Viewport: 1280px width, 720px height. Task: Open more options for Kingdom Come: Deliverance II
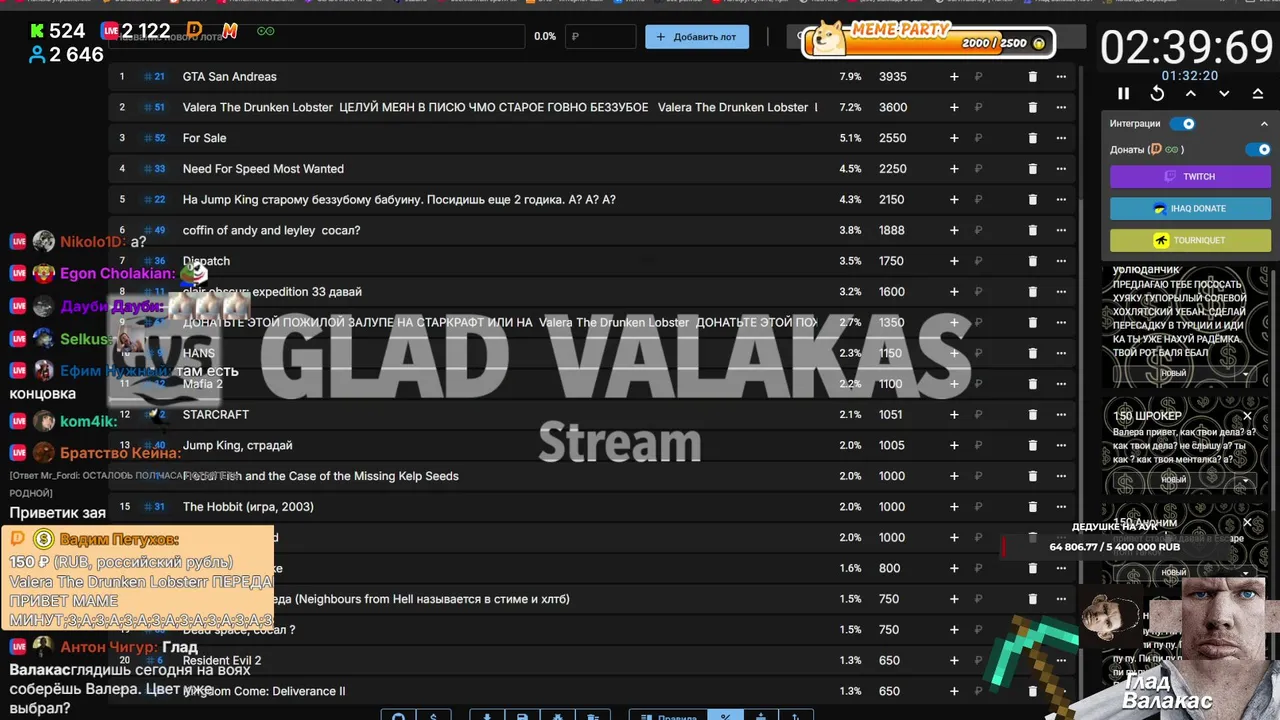pos(1061,691)
